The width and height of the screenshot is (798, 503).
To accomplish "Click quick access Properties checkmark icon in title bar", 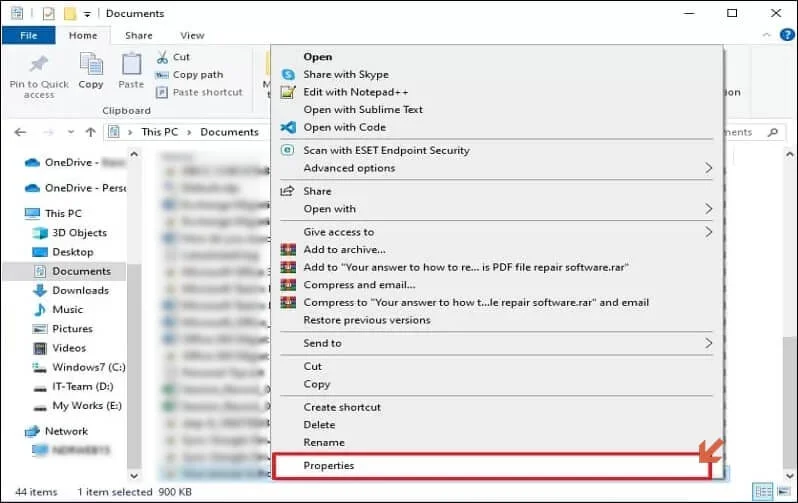I will tap(49, 13).
